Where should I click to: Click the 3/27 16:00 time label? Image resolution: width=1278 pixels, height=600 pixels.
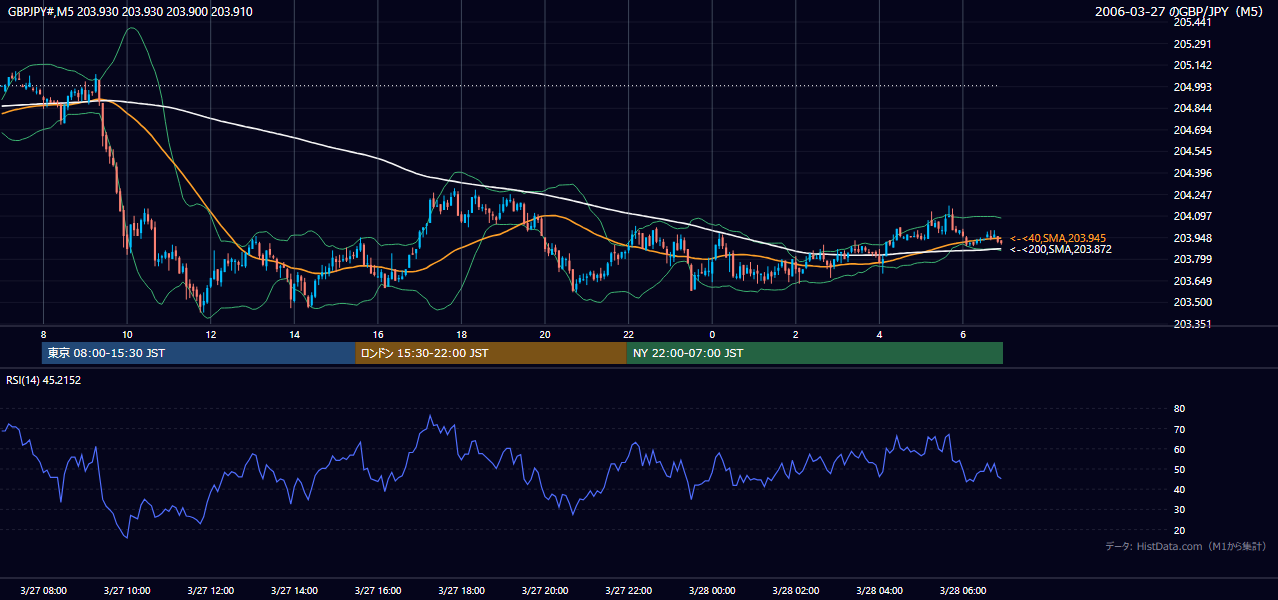pyautogui.click(x=377, y=591)
